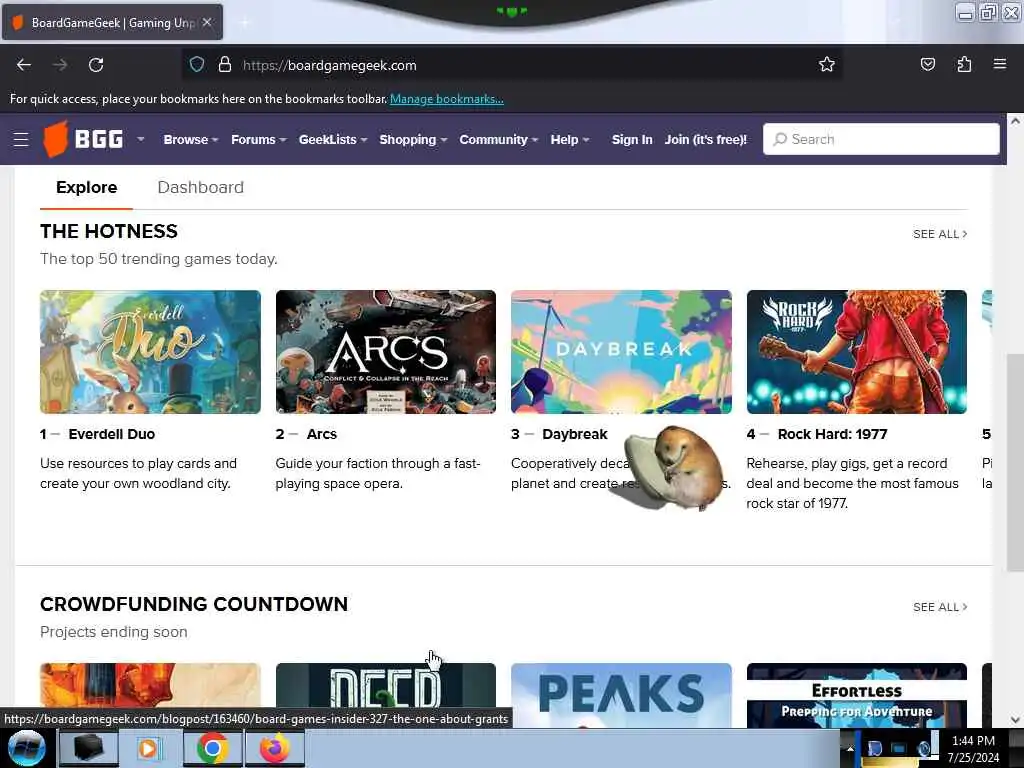The width and height of the screenshot is (1024, 768).
Task: Open the Peaks crowdfunding thumbnail
Action: click(621, 696)
